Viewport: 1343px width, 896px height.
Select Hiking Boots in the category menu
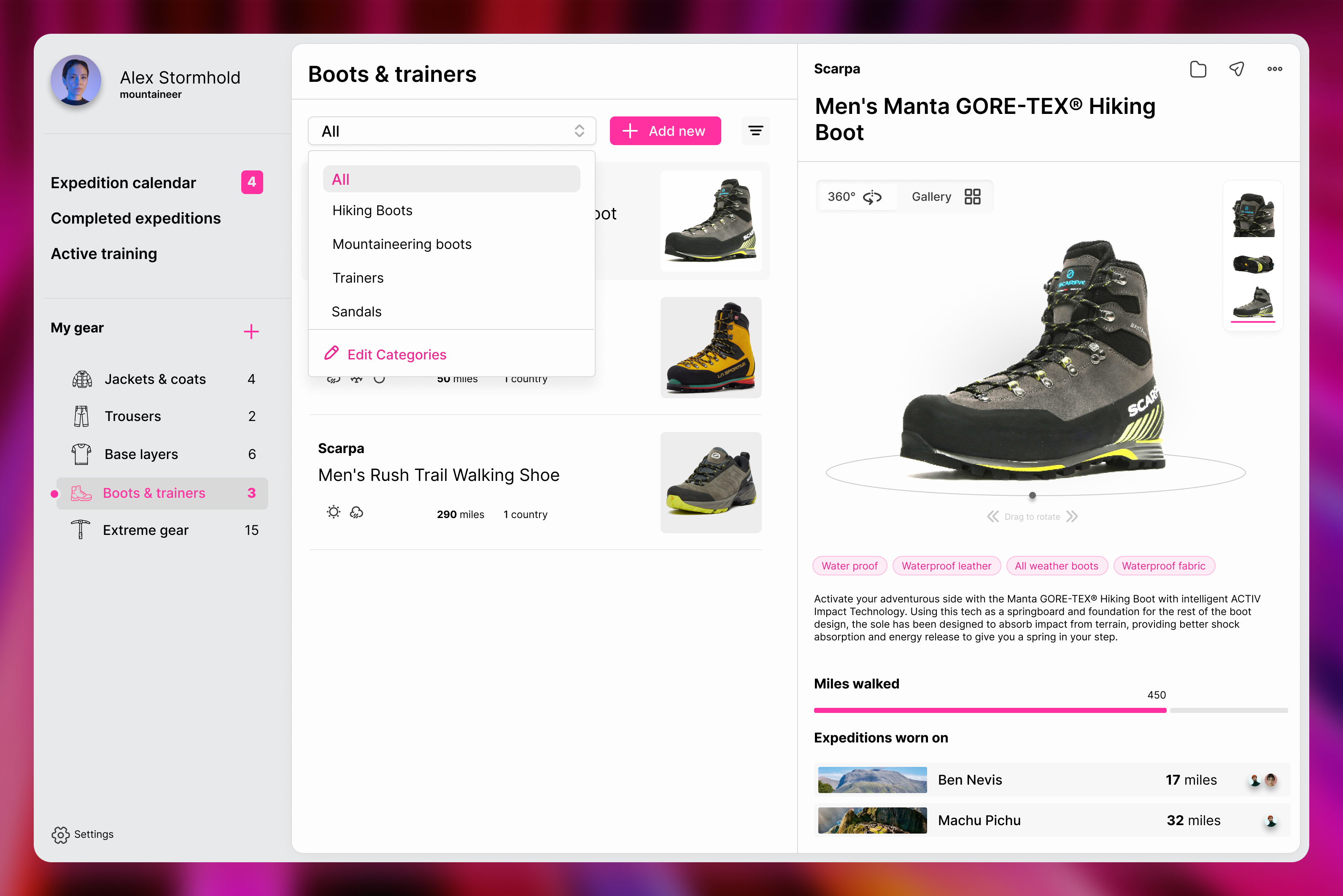coord(372,210)
